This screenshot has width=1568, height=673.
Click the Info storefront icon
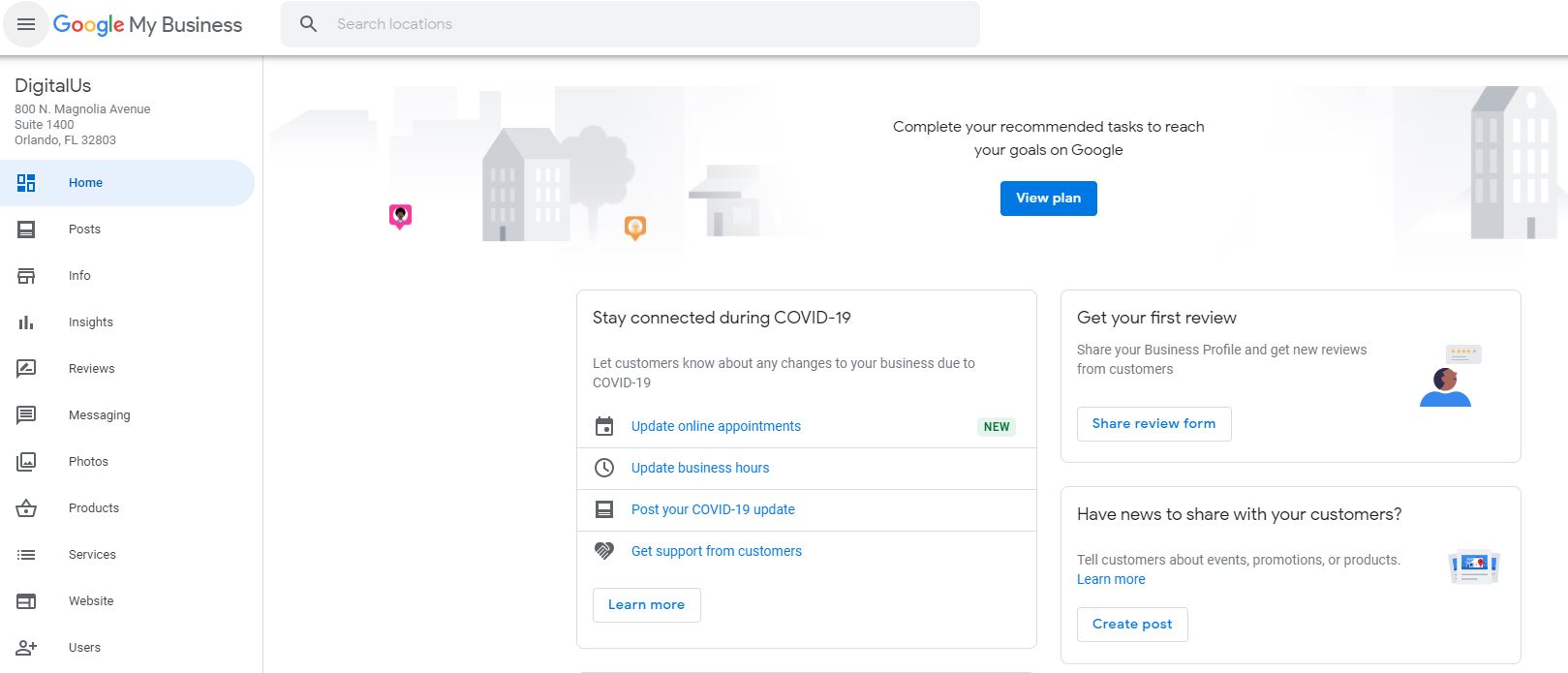pos(26,276)
